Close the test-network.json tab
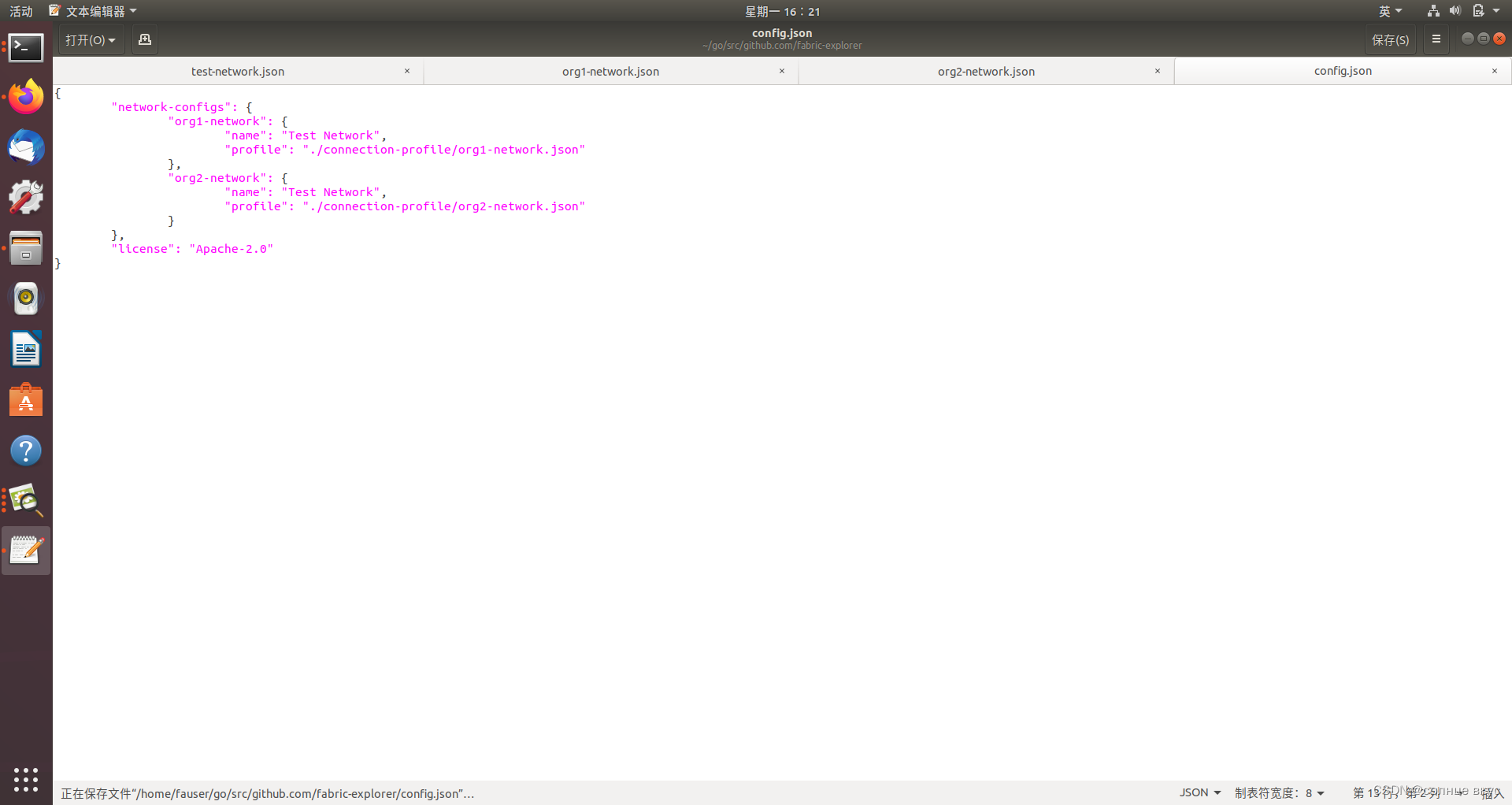Screen dimensions: 1512x805 (x=407, y=71)
